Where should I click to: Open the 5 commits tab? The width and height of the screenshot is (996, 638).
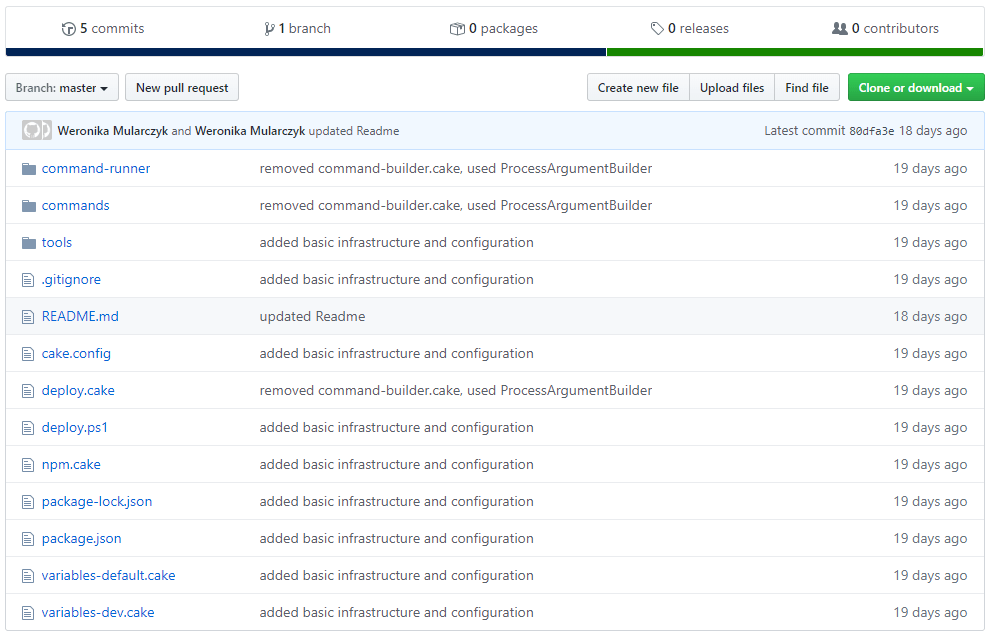pos(103,29)
